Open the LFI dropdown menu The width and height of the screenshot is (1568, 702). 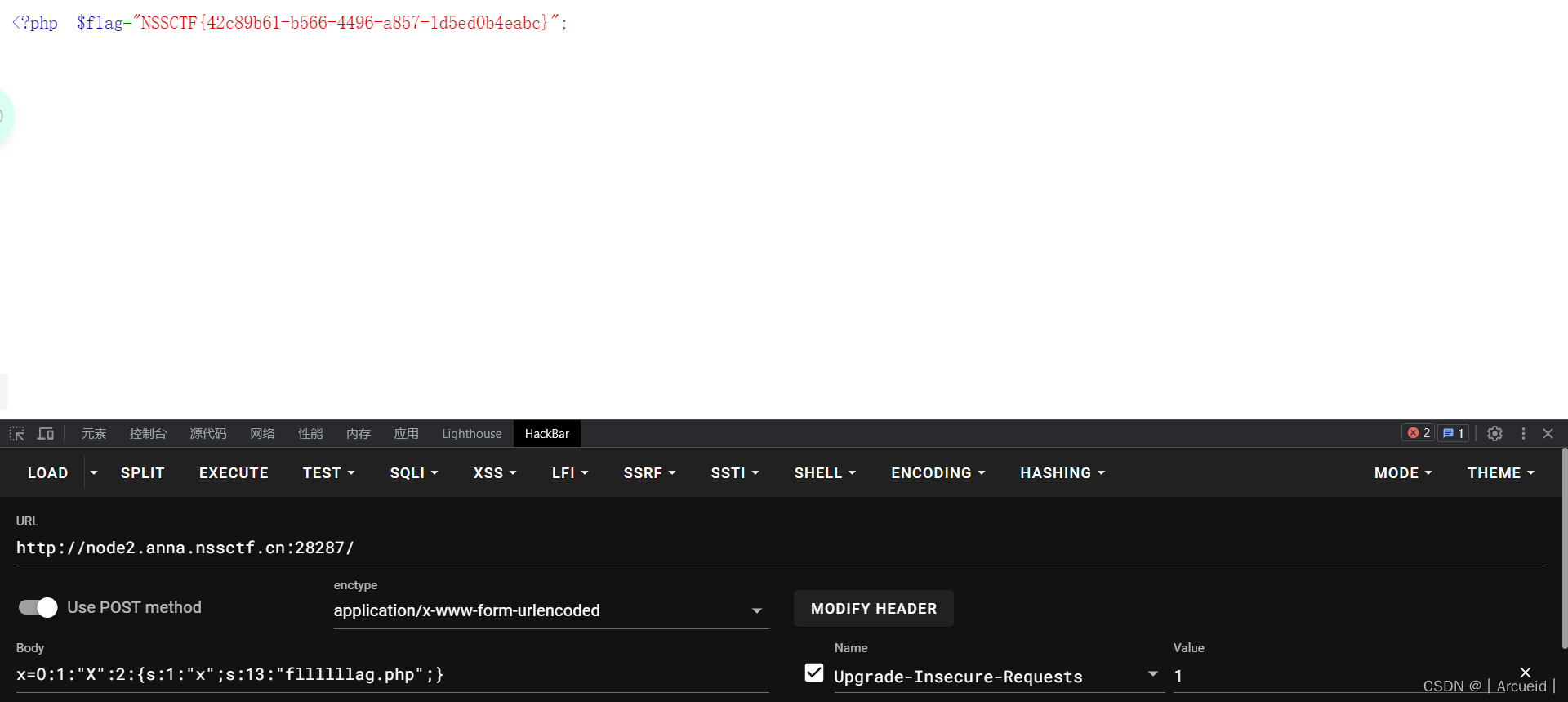570,472
